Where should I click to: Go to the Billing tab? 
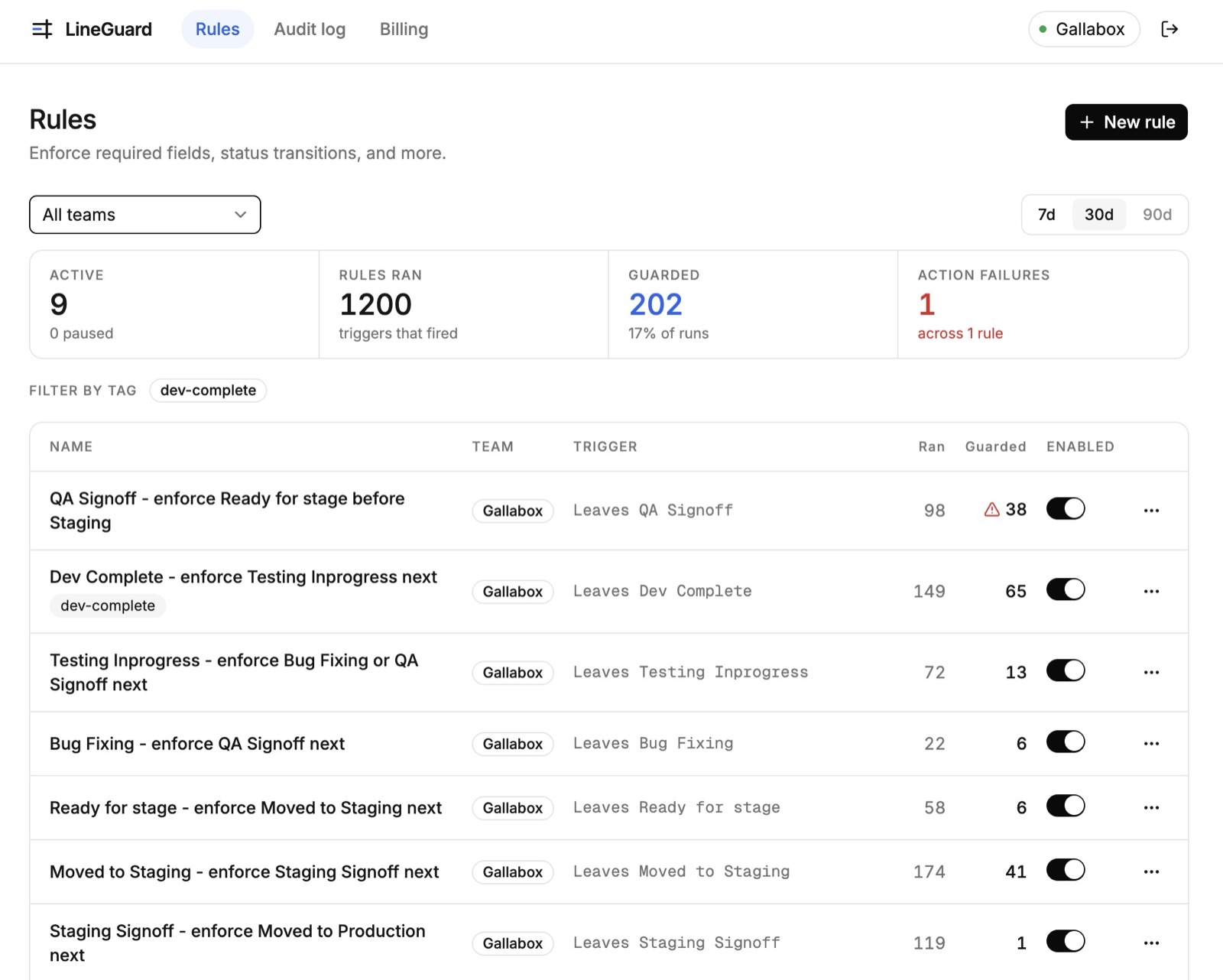[404, 29]
